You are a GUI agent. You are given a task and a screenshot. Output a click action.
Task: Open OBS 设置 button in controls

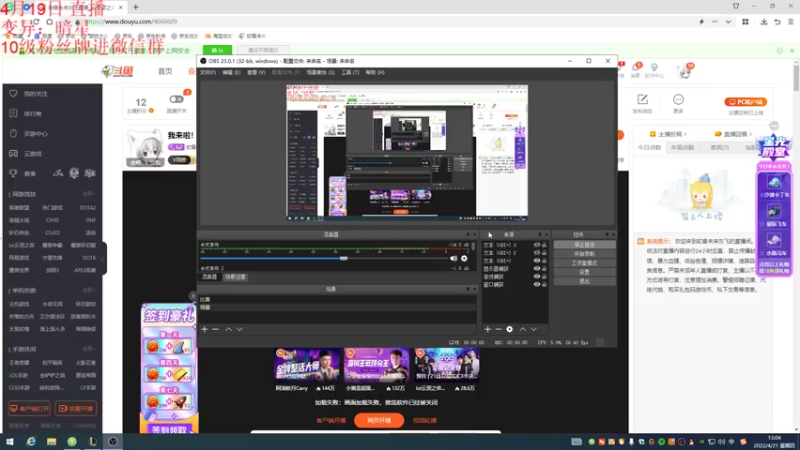click(584, 272)
